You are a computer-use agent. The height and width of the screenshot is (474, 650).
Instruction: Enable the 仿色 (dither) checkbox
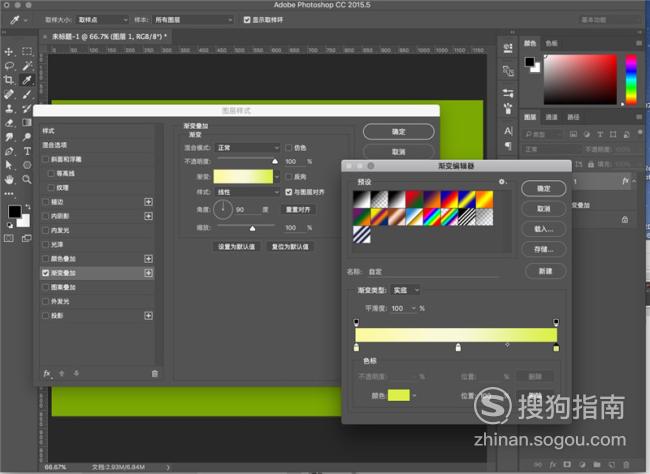point(289,148)
